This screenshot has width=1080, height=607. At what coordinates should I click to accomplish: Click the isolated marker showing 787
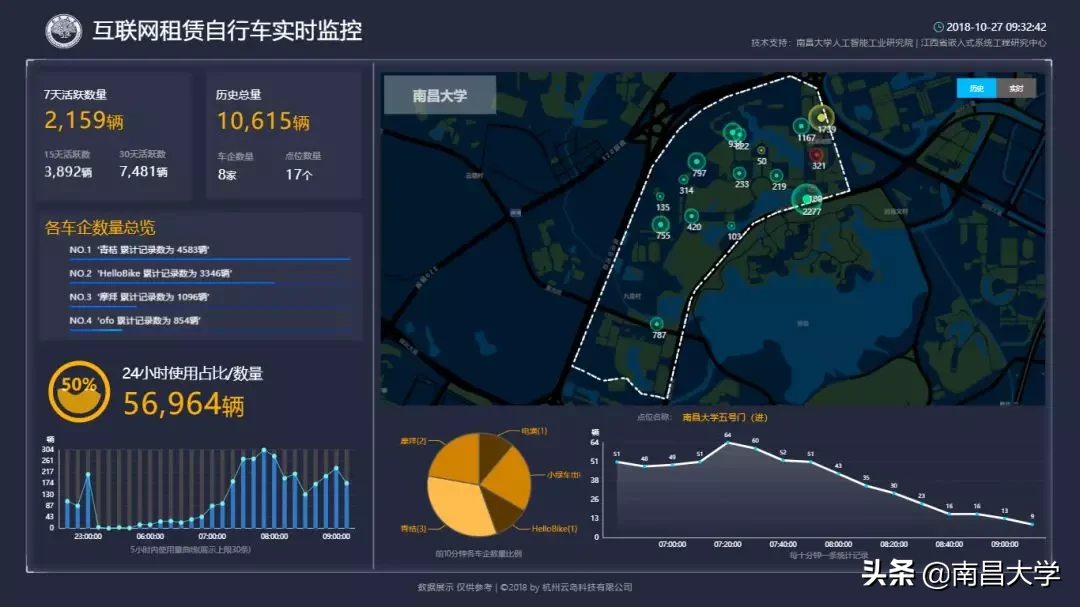[656, 325]
